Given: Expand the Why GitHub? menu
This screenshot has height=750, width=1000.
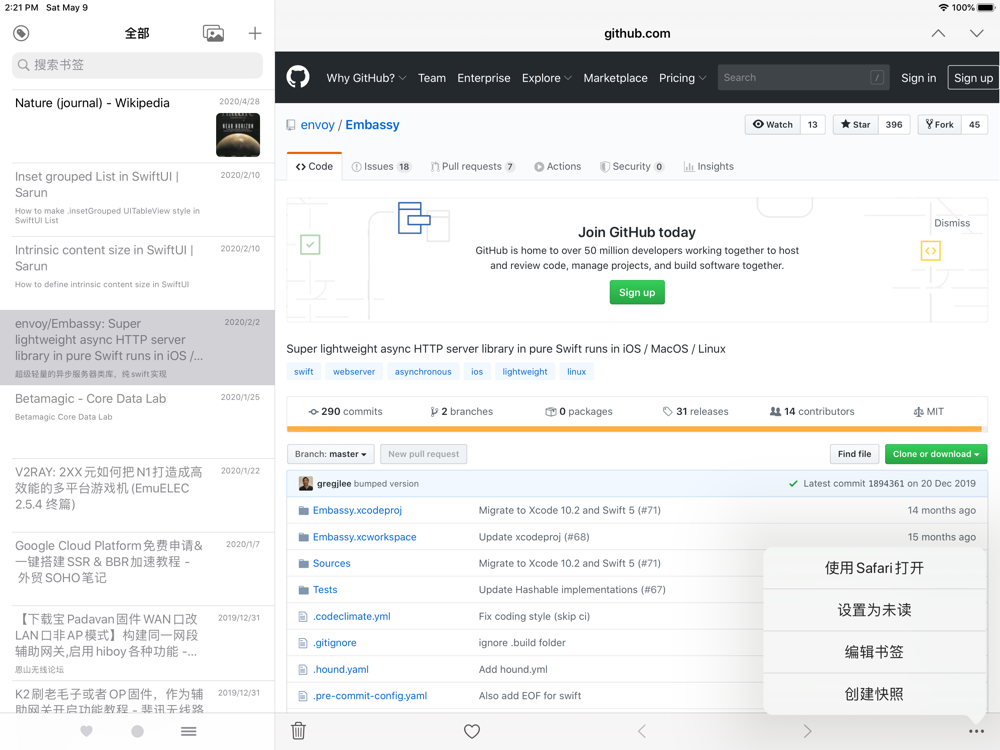Looking at the screenshot, I should (x=366, y=78).
